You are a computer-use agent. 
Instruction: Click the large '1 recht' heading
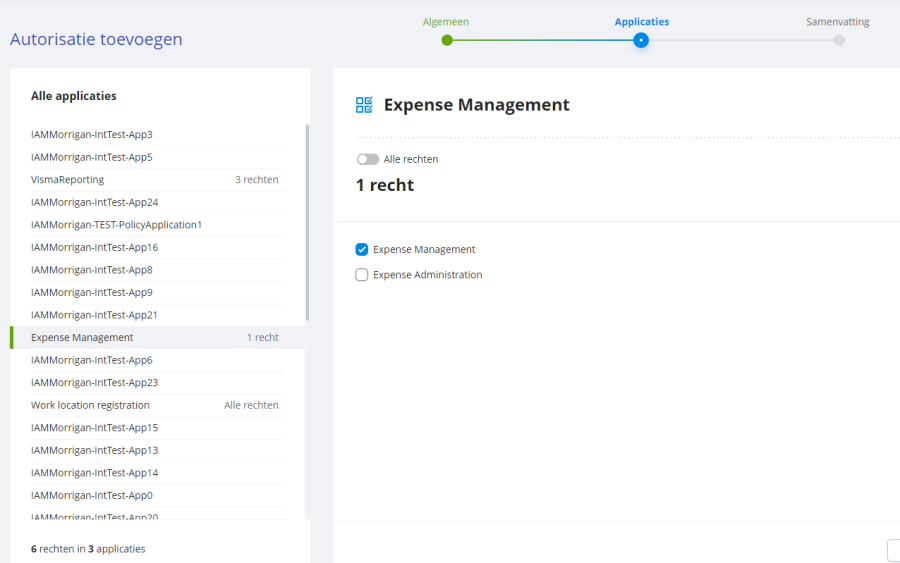[385, 185]
